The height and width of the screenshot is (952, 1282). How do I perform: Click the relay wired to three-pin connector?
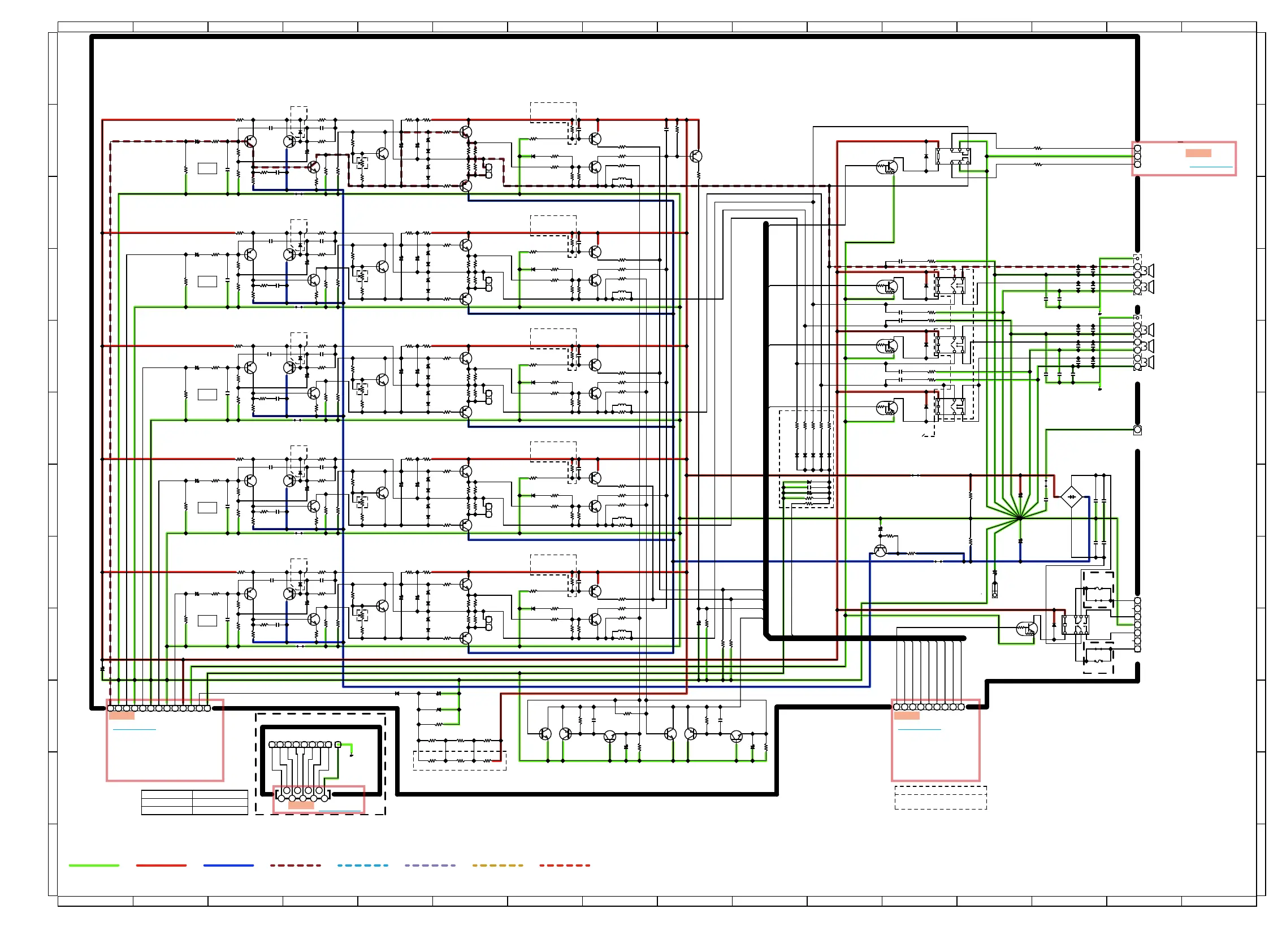coord(953,156)
